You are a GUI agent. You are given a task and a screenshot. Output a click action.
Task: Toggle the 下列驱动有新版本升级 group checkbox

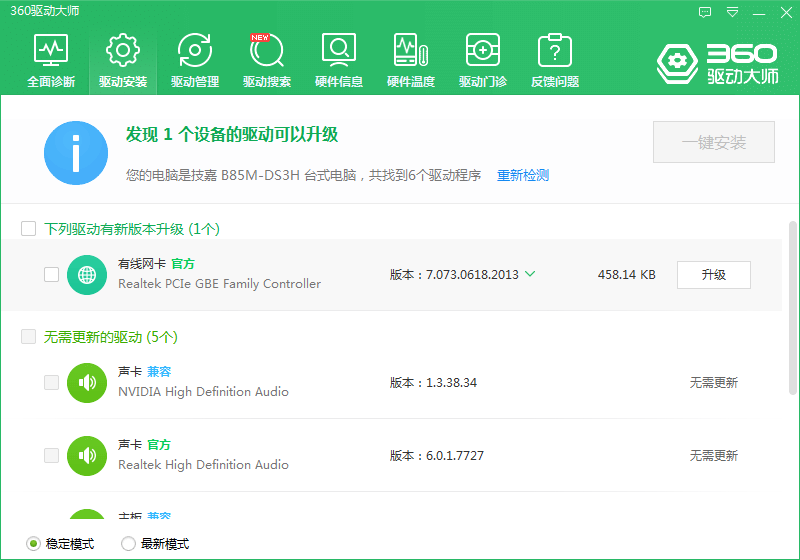pos(29,229)
